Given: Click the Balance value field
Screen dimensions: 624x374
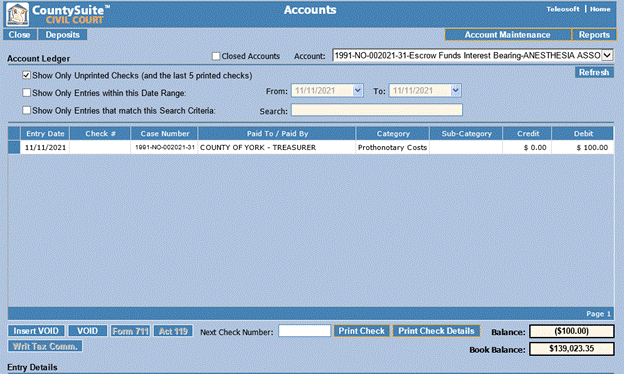Looking at the screenshot, I should pos(571,331).
